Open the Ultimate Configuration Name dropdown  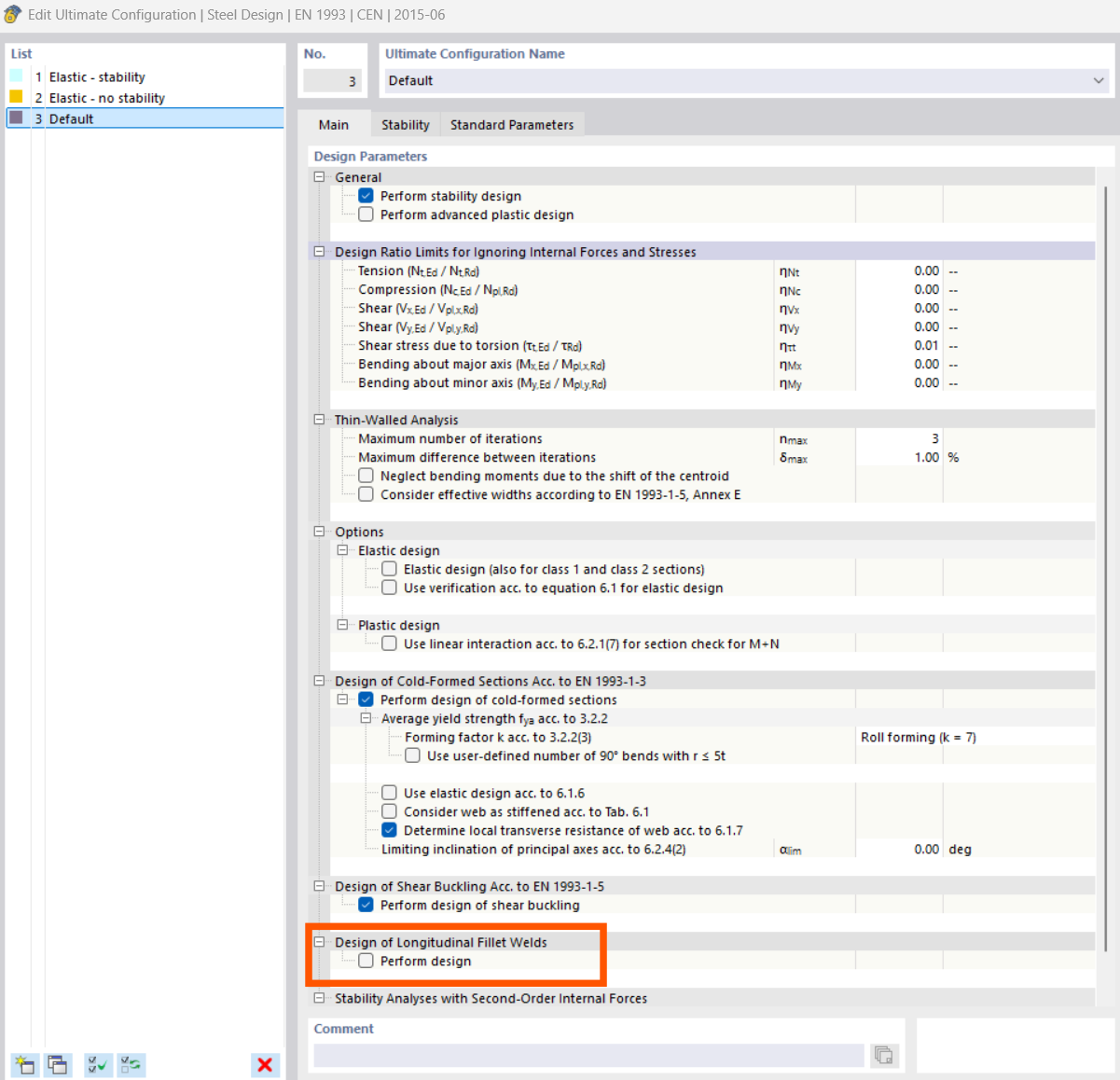[1098, 81]
